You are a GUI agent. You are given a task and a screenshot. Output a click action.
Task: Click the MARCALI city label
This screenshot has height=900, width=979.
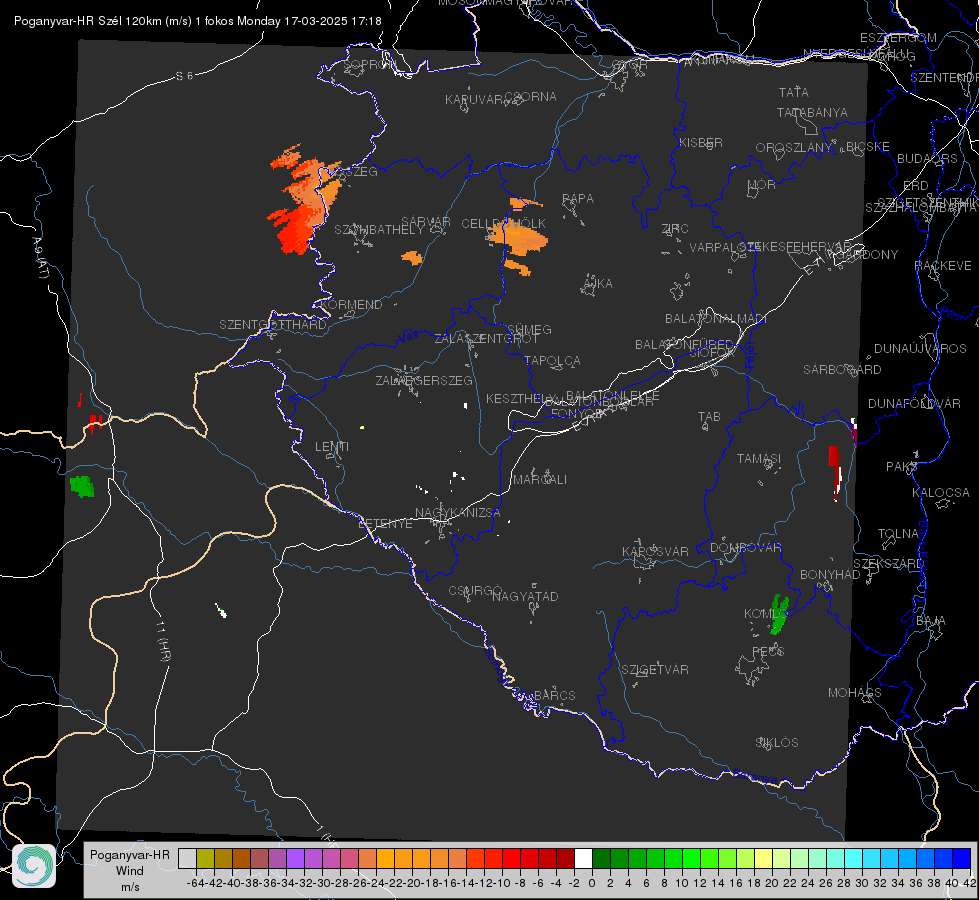coord(540,480)
